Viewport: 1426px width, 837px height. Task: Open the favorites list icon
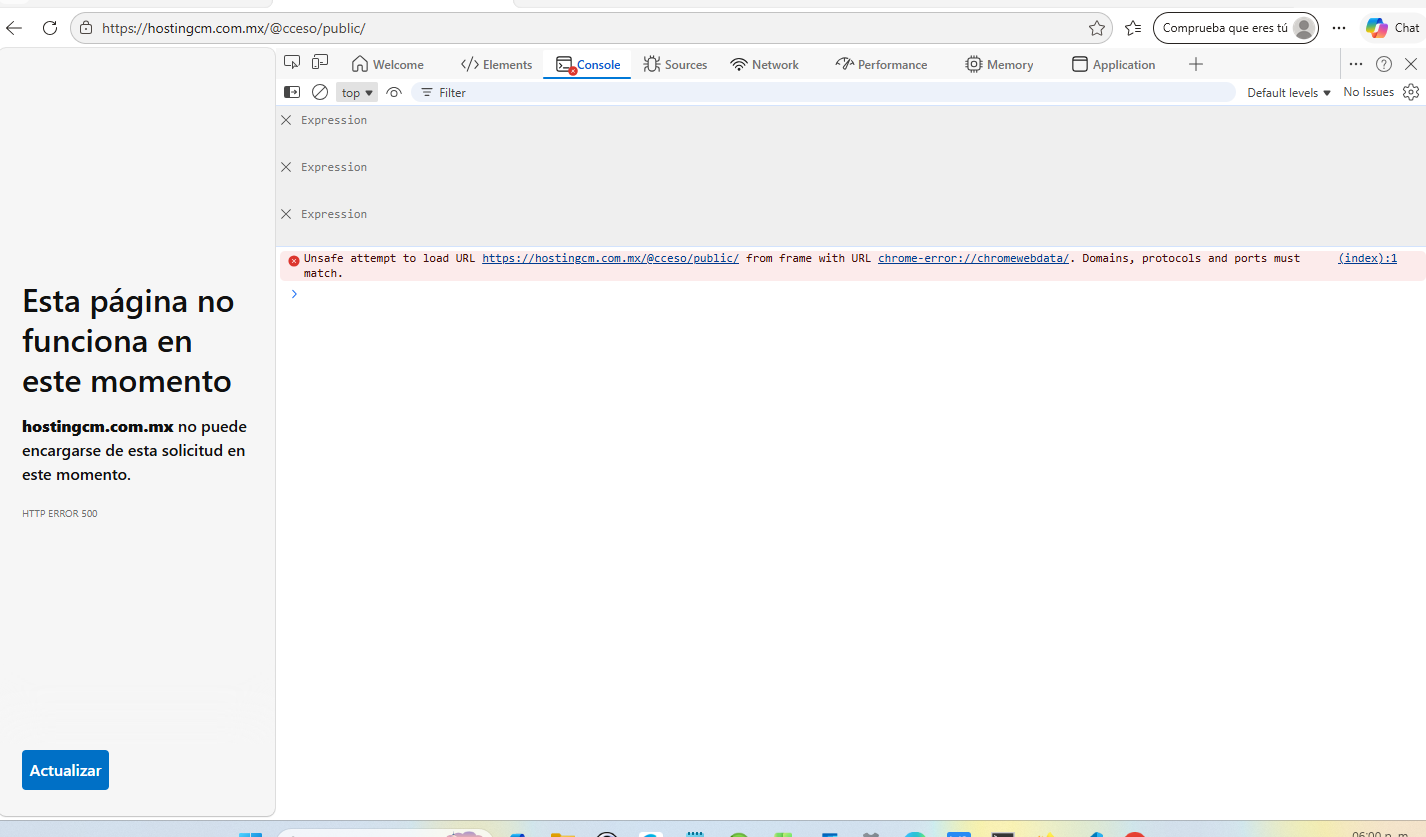click(x=1133, y=28)
